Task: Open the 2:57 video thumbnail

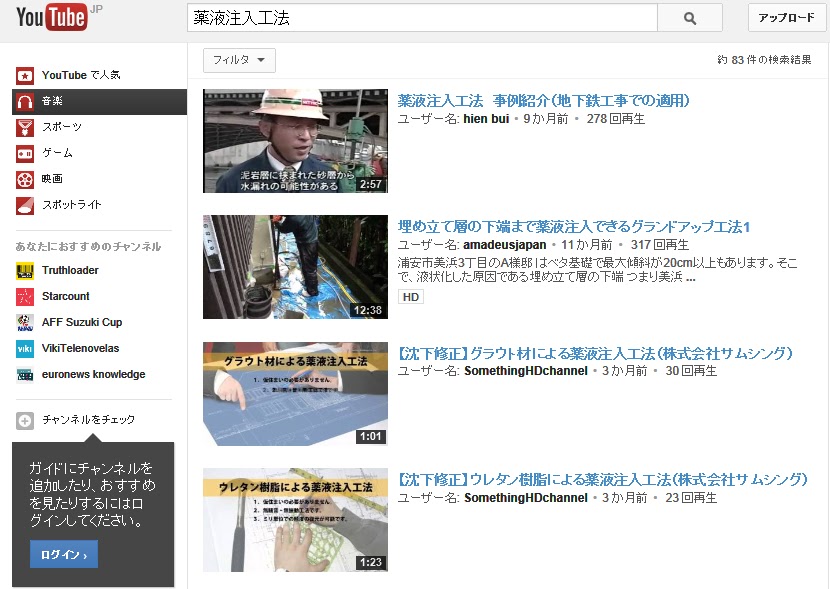Action: click(x=295, y=141)
